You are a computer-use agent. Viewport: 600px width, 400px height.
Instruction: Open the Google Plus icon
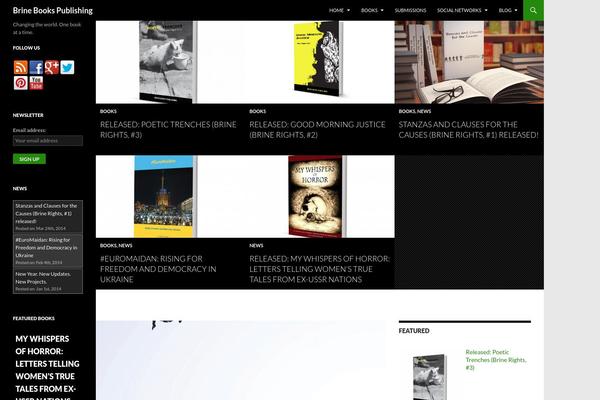(52, 67)
